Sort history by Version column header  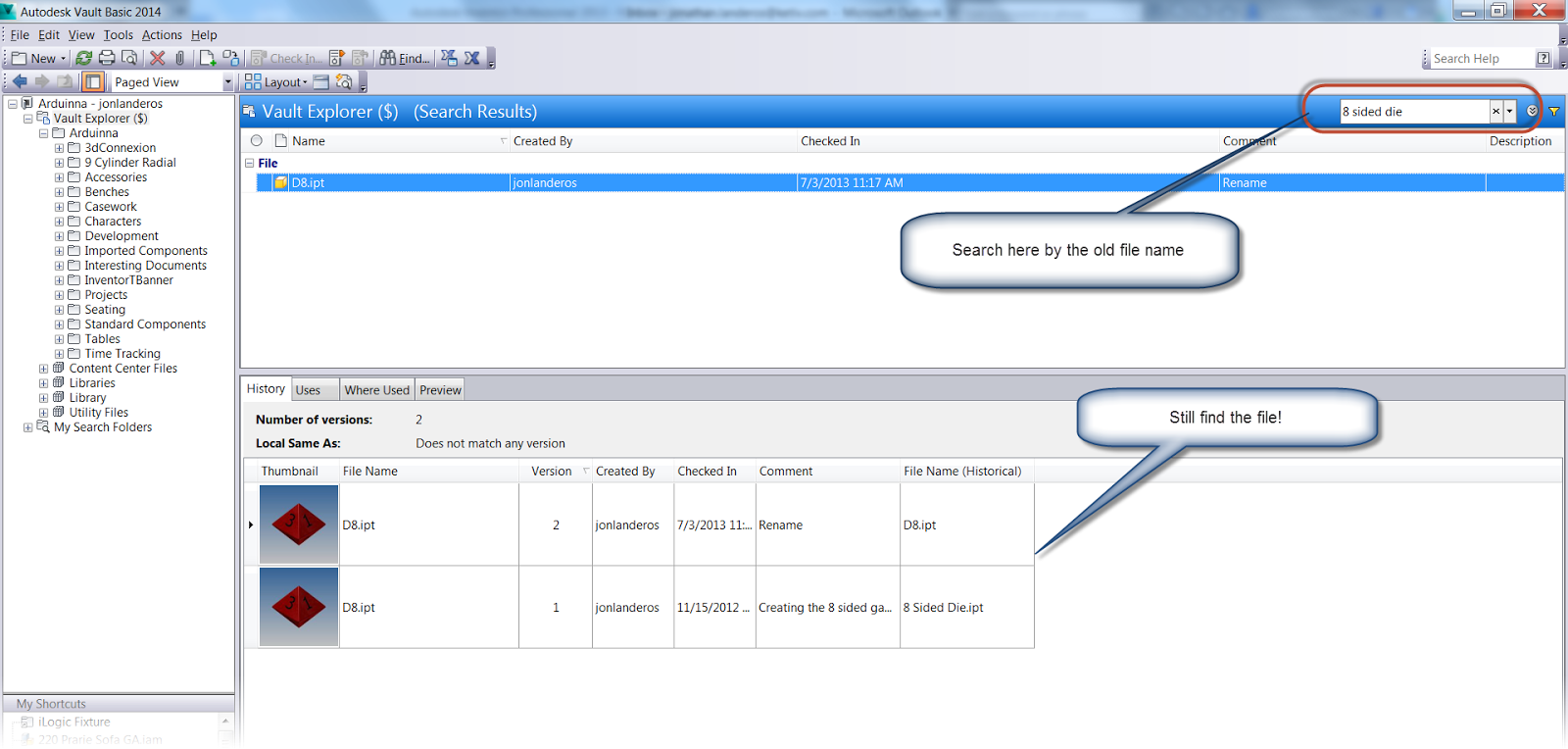pyautogui.click(x=552, y=471)
